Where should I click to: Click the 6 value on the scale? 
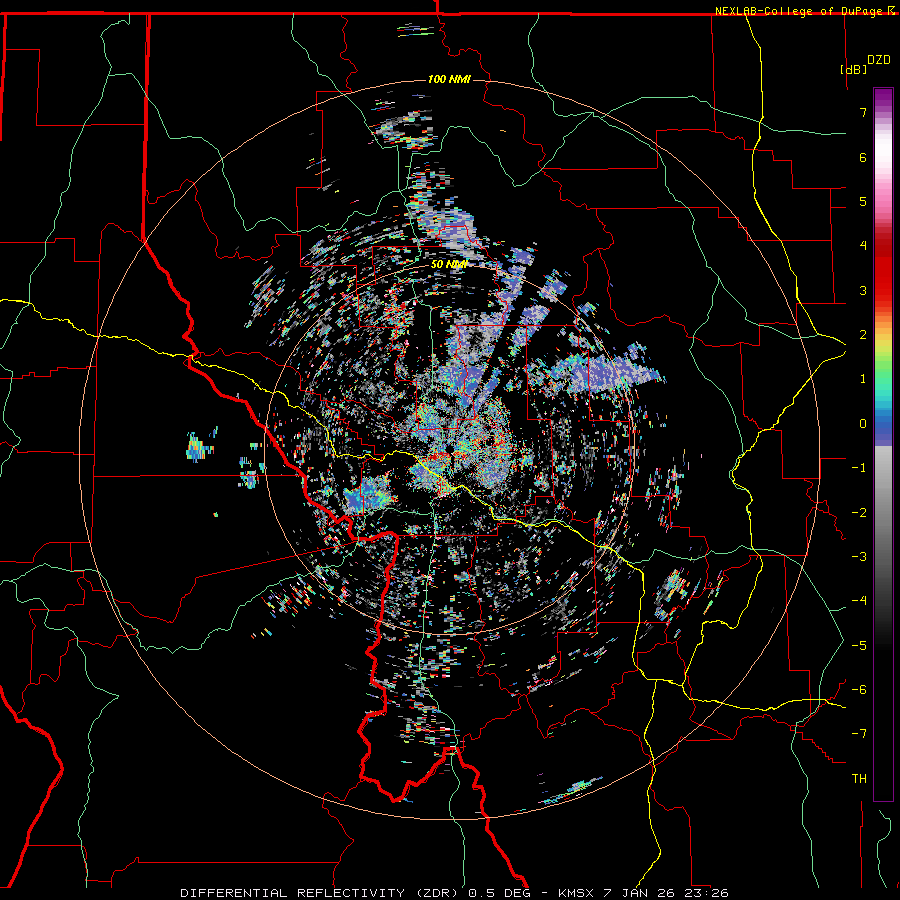[x=863, y=157]
